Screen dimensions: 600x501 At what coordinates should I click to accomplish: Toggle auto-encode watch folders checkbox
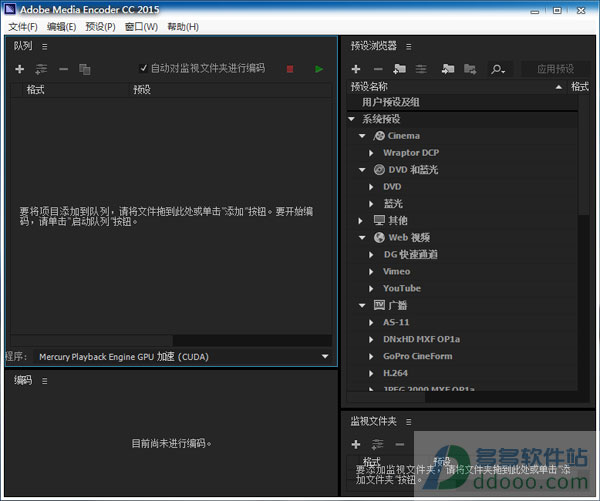pos(144,68)
